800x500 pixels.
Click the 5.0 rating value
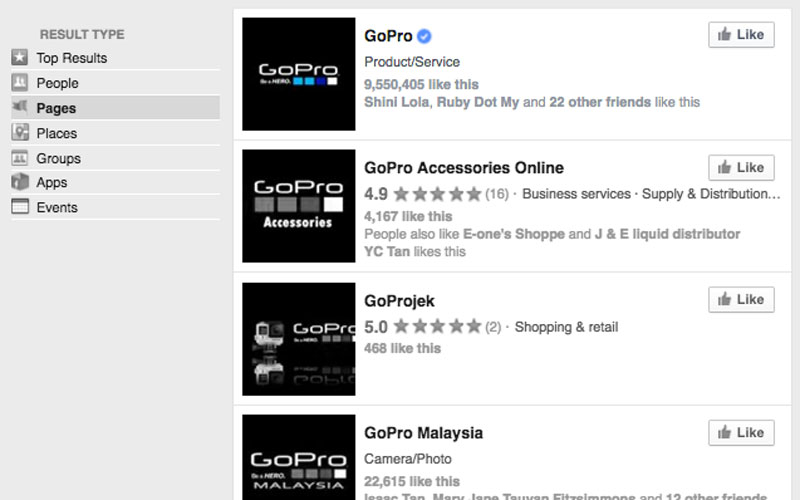coord(376,327)
